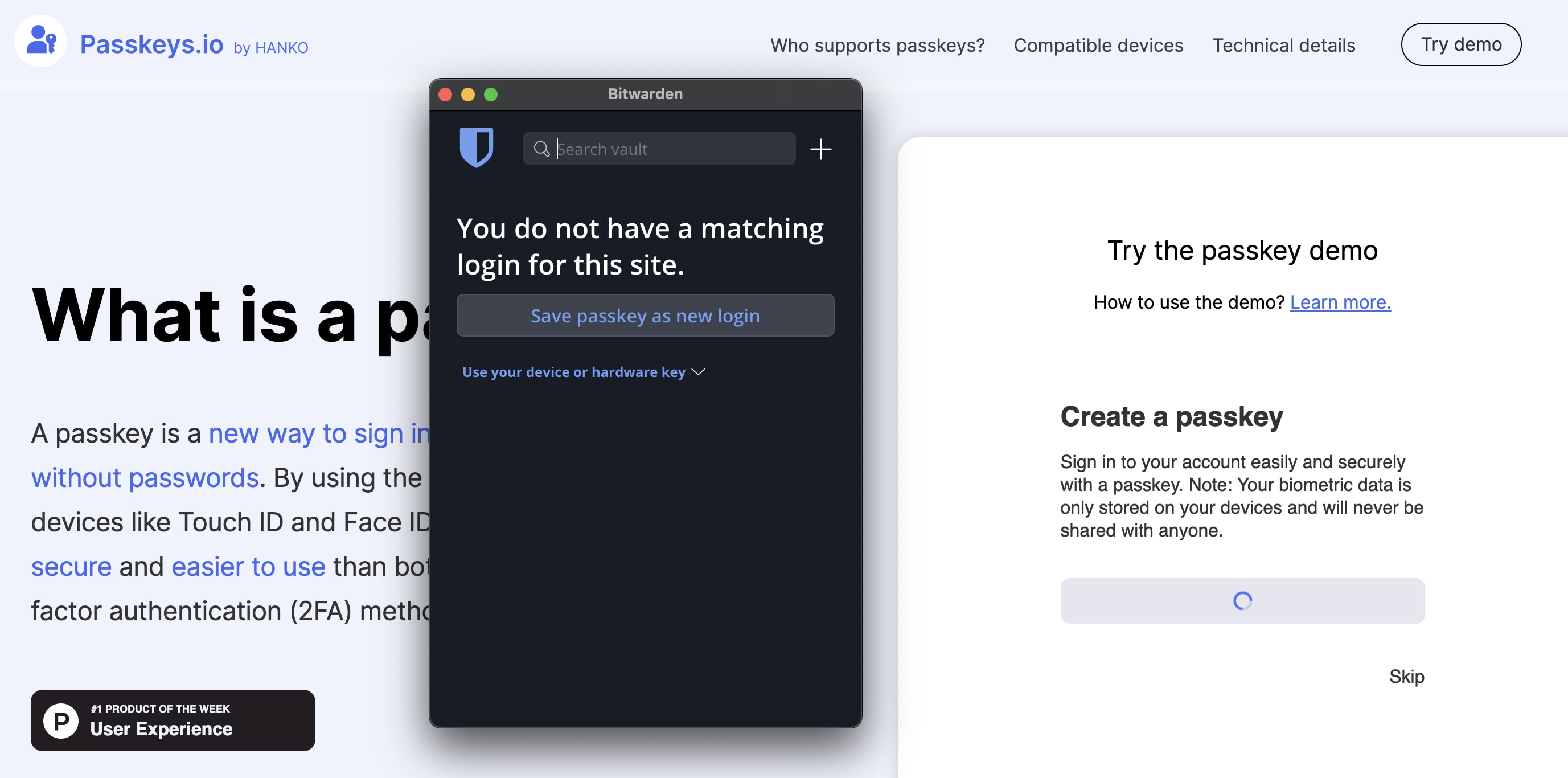Click the yellow minimize macOS button

(468, 93)
